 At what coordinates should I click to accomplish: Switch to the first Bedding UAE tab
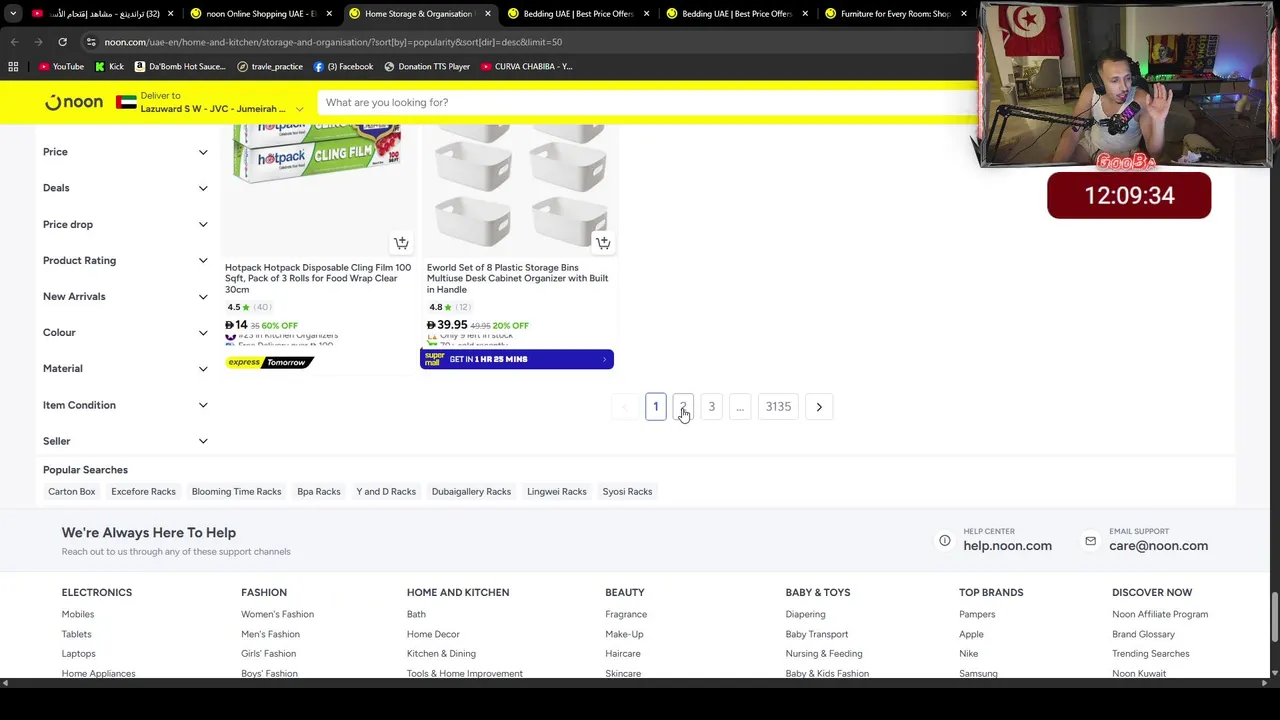[578, 14]
